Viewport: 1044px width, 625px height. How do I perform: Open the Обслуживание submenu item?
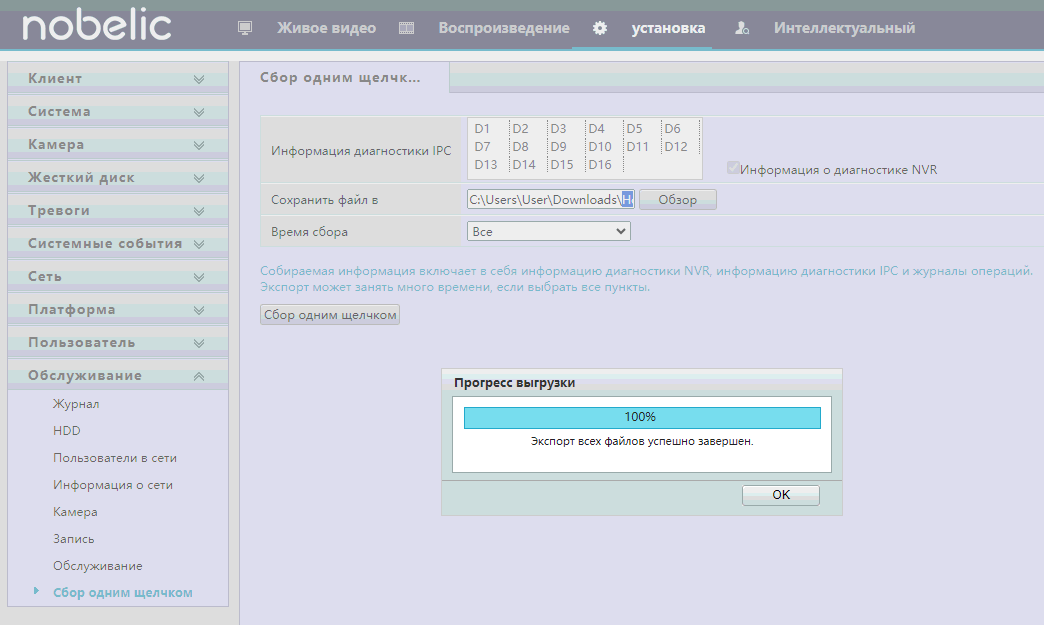tap(98, 566)
